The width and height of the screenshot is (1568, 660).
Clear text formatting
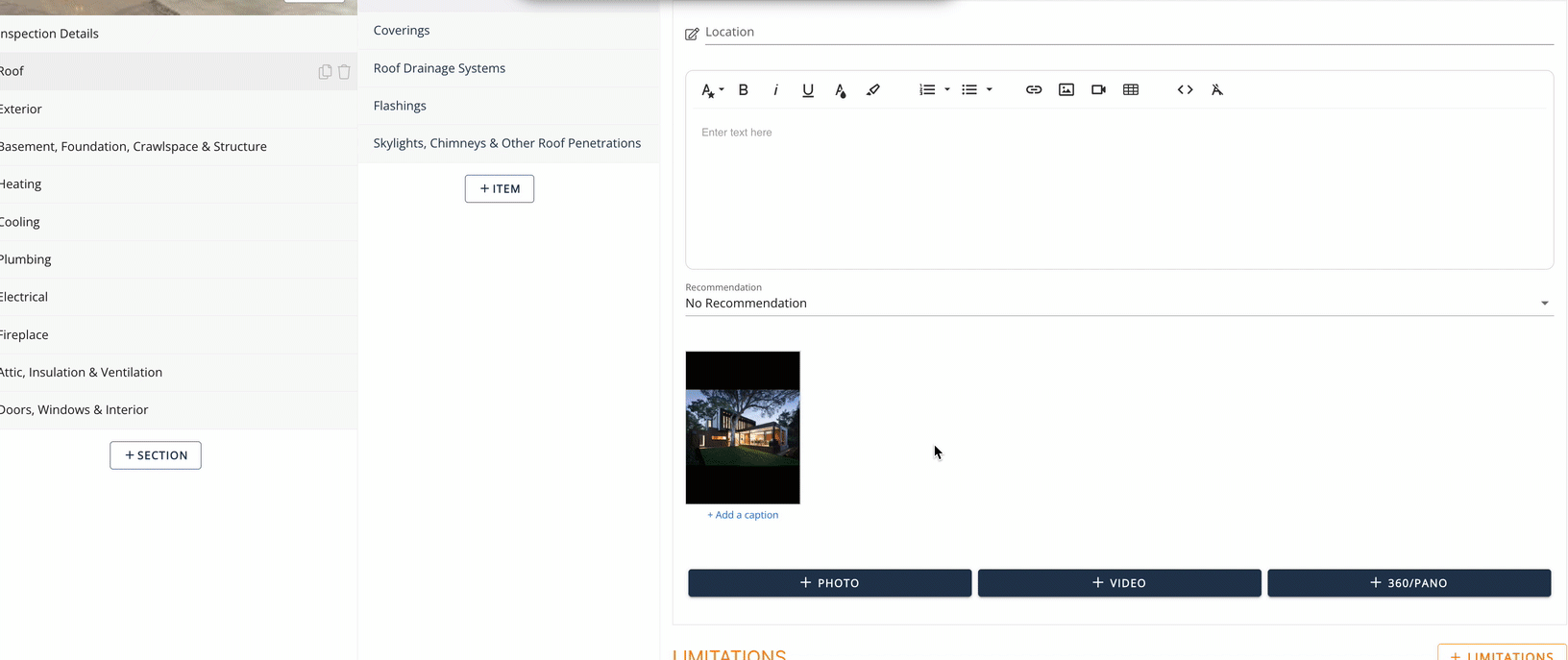1217,90
